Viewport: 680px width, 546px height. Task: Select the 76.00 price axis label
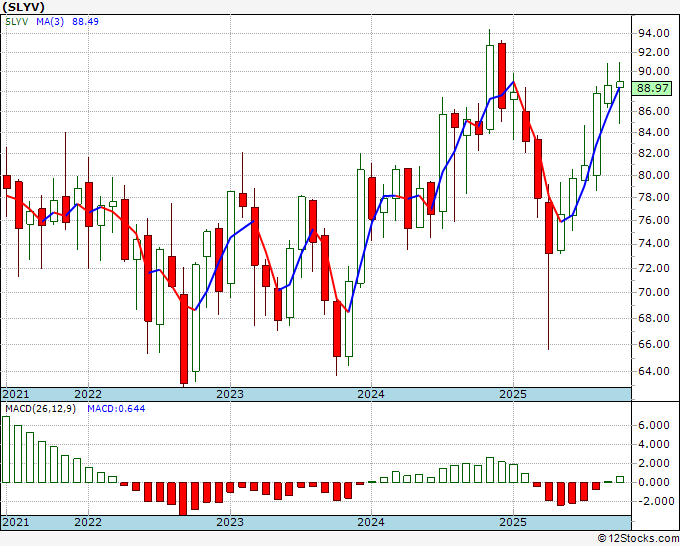653,220
